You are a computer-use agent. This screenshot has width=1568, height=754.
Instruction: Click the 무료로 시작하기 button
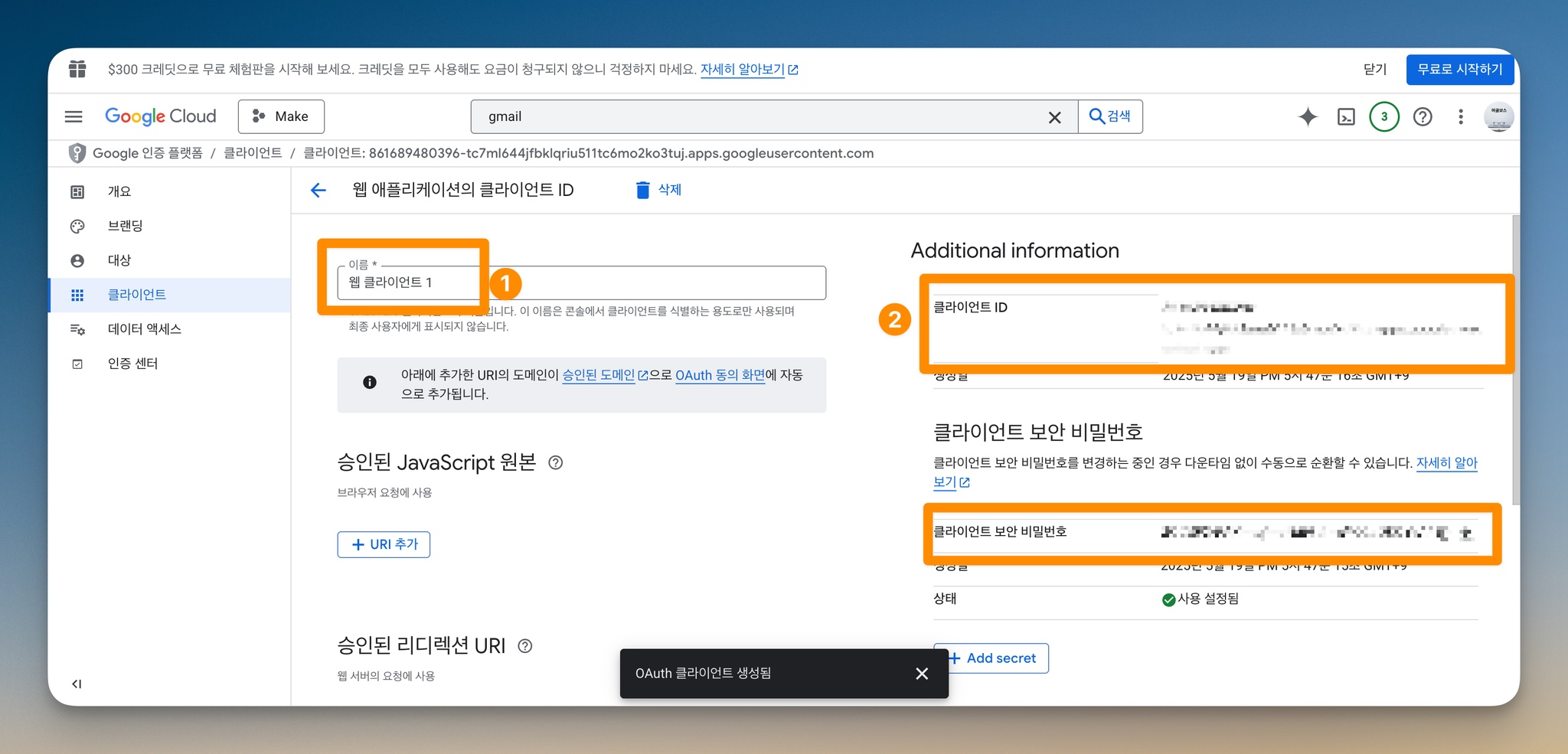(x=1460, y=69)
